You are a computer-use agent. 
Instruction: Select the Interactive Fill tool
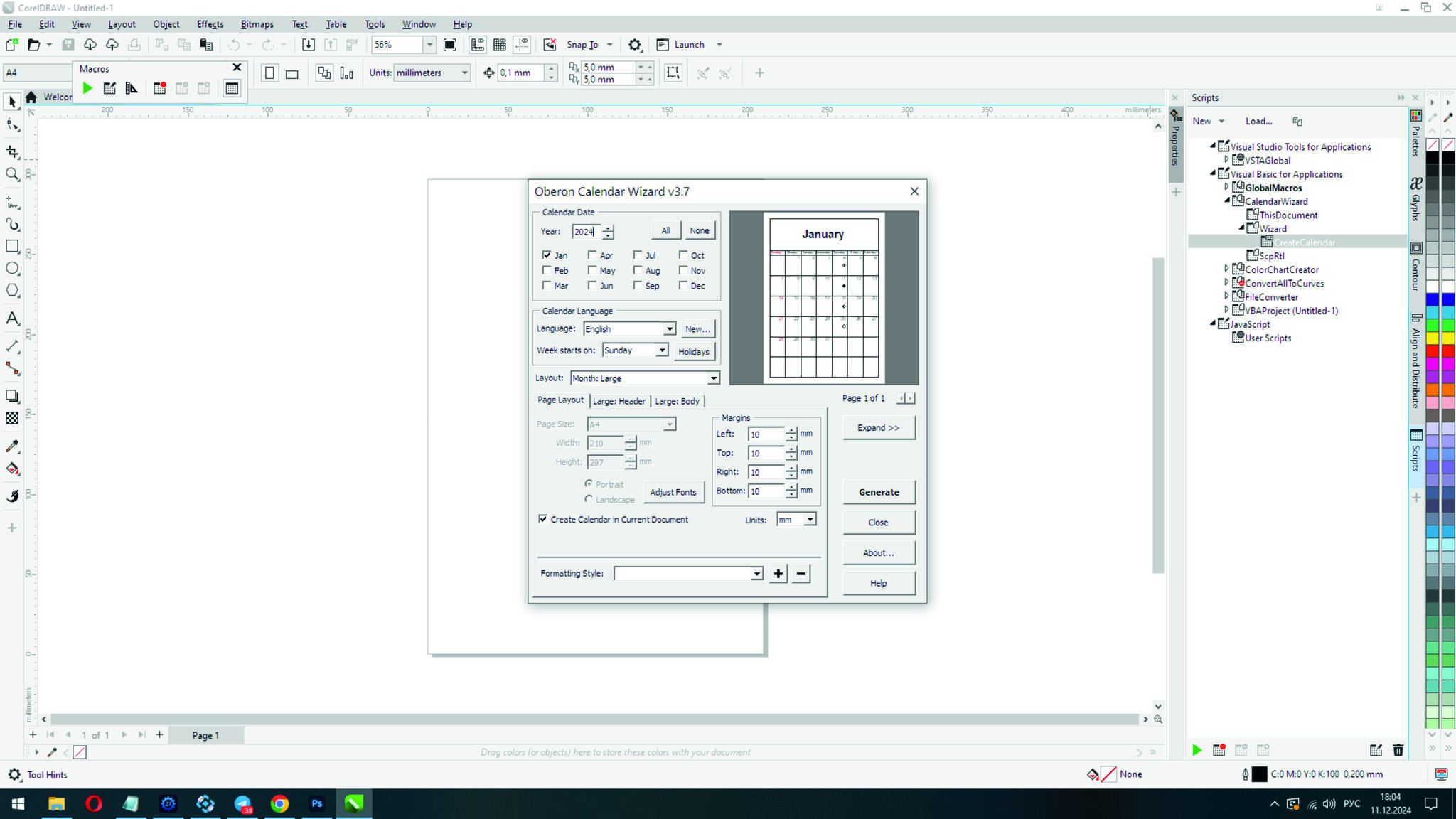click(12, 469)
